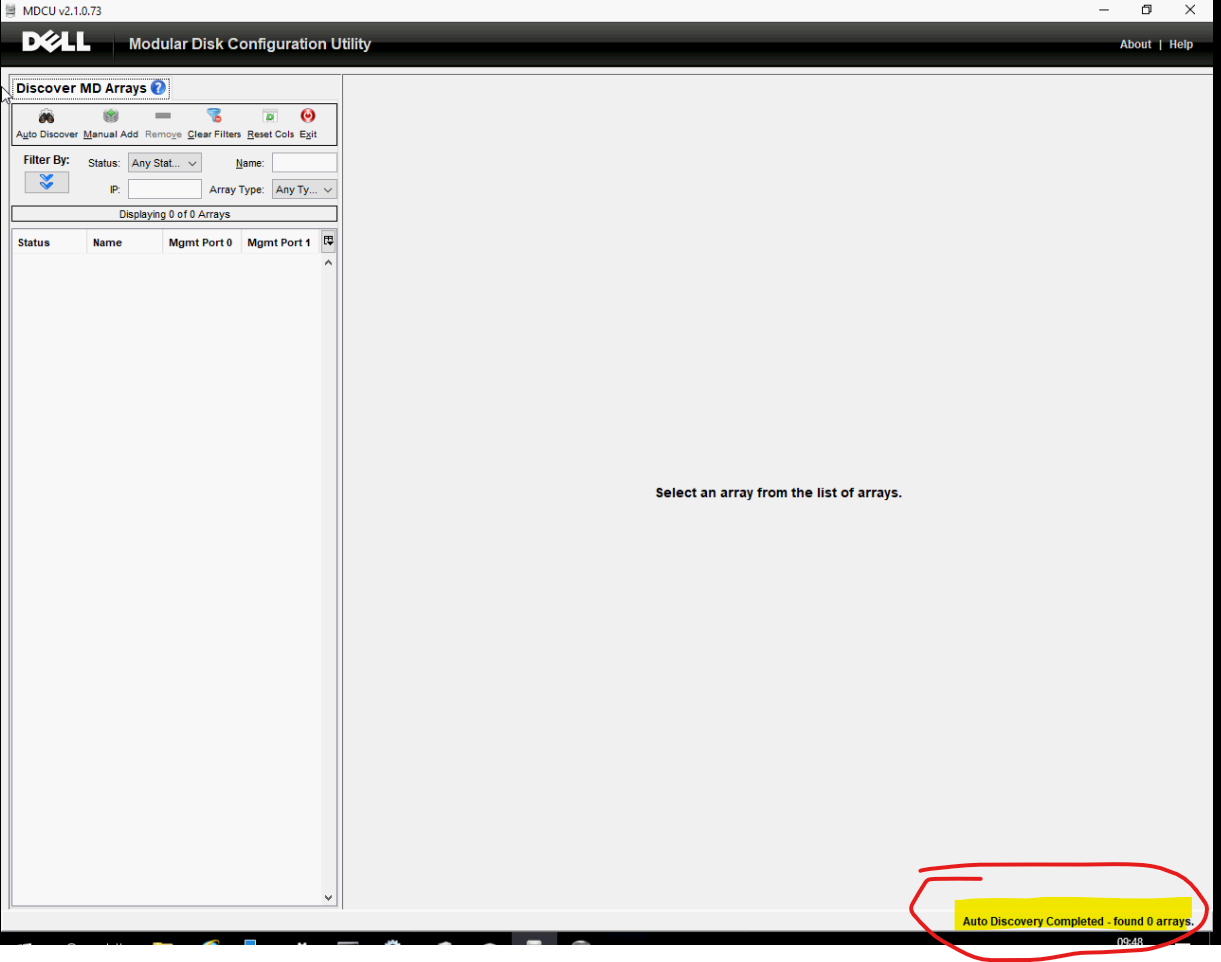This screenshot has height=962, width=1221.
Task: Reset Cols in the array table
Action: click(x=270, y=117)
